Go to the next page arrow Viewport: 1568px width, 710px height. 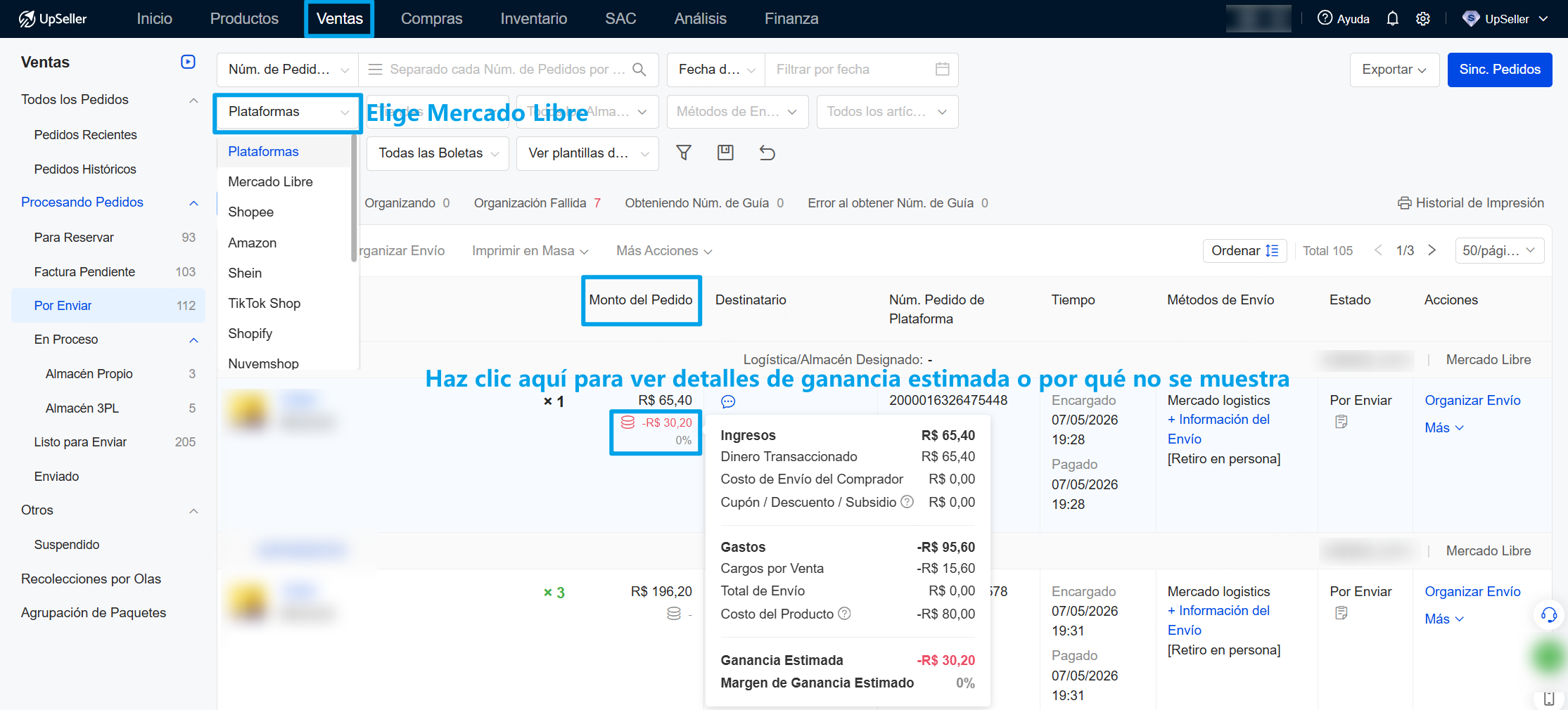[x=1432, y=250]
